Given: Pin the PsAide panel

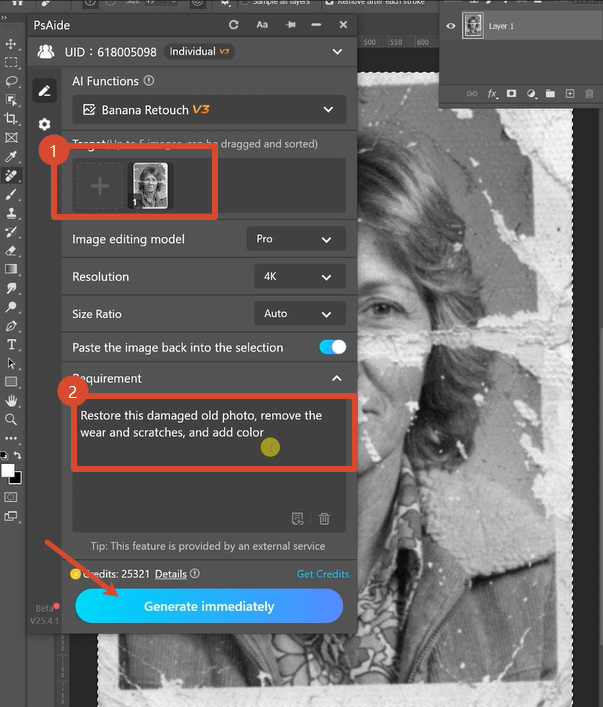Looking at the screenshot, I should click(291, 25).
